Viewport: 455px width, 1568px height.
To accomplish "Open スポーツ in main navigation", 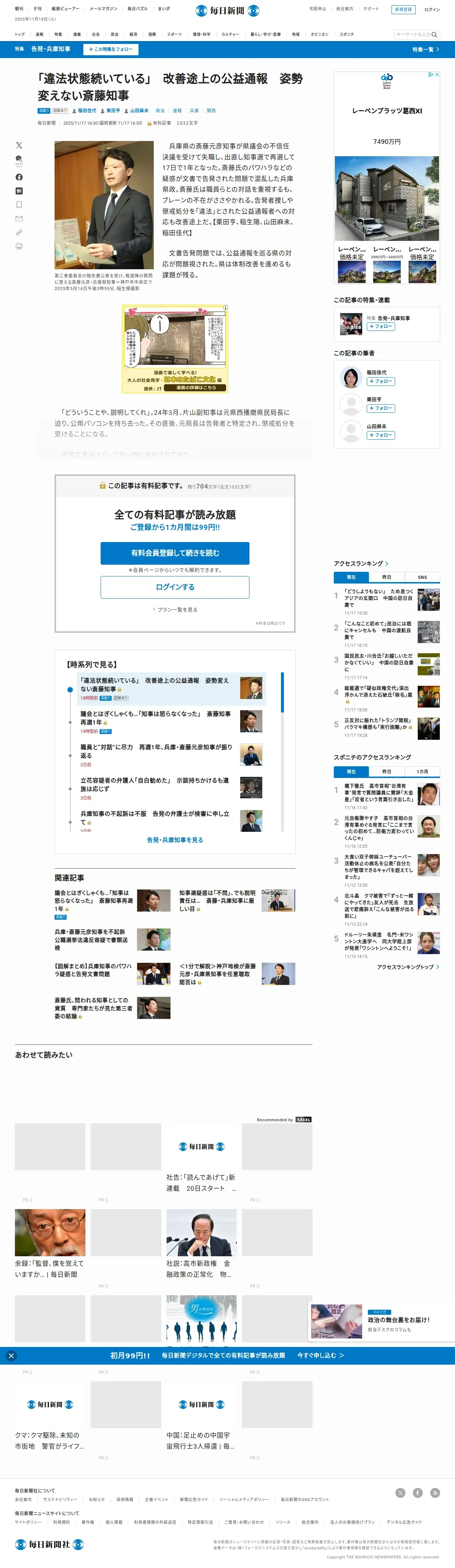I will coord(174,35).
